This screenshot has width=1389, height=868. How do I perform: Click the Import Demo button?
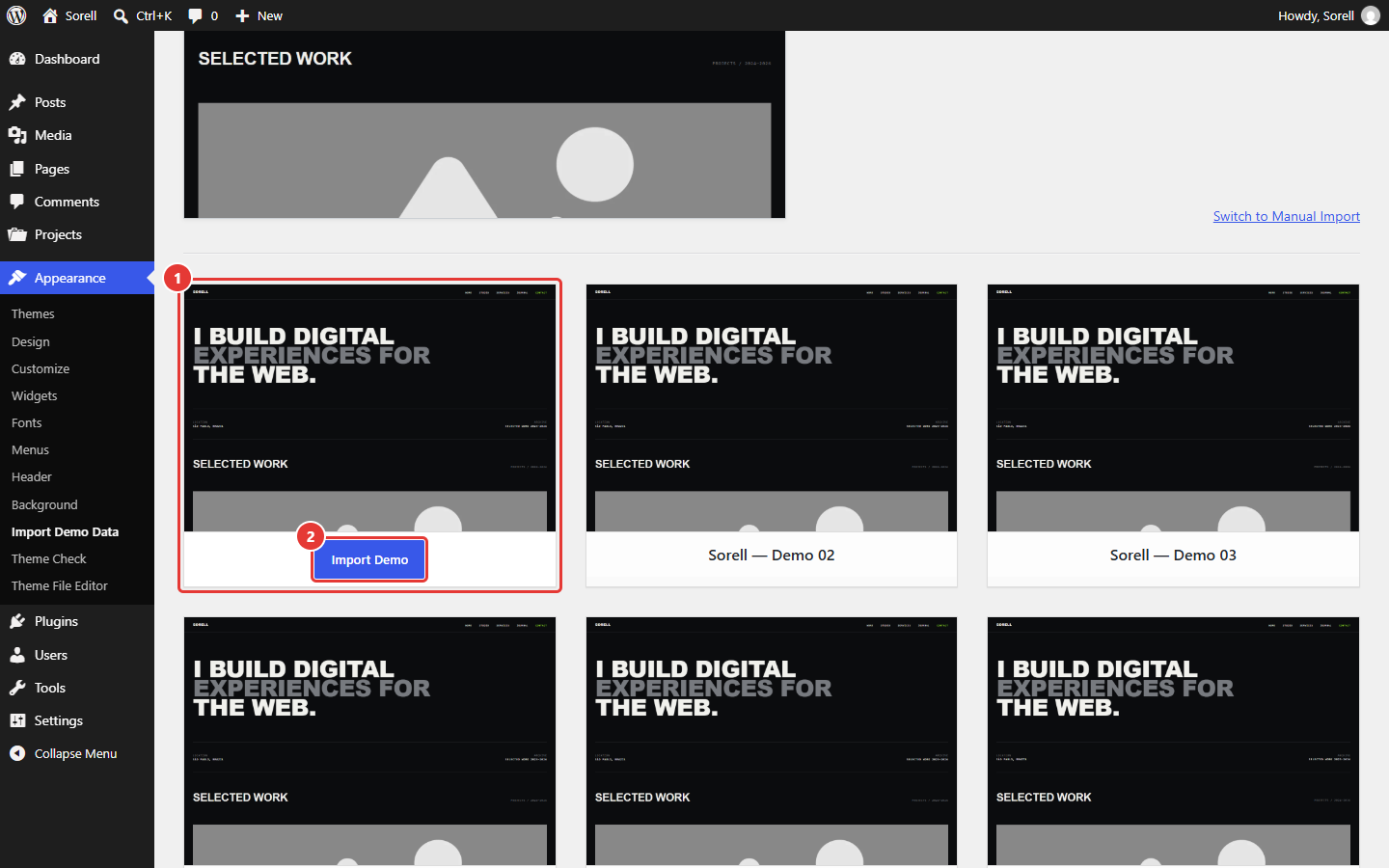coord(369,559)
